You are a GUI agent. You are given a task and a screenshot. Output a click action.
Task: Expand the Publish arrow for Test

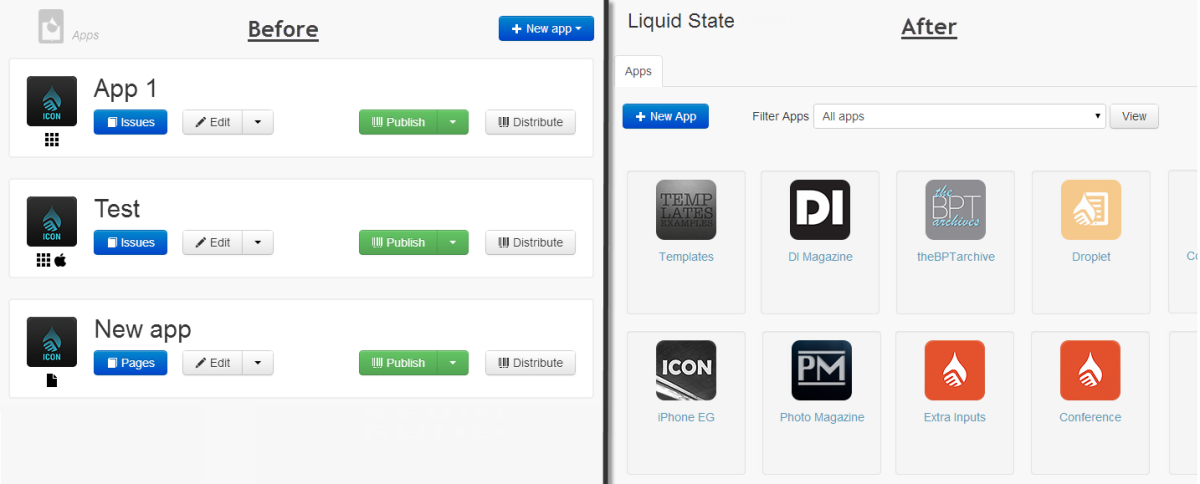pyautogui.click(x=453, y=242)
